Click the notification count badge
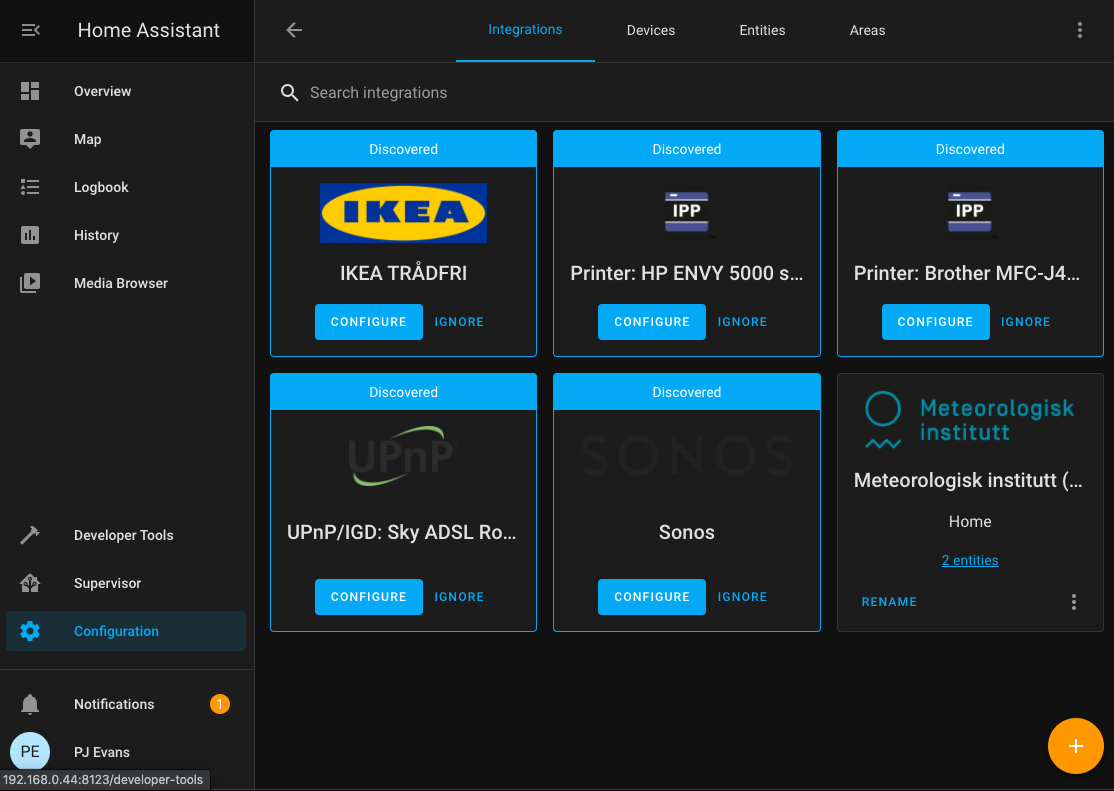Image resolution: width=1114 pixels, height=791 pixels. (220, 704)
